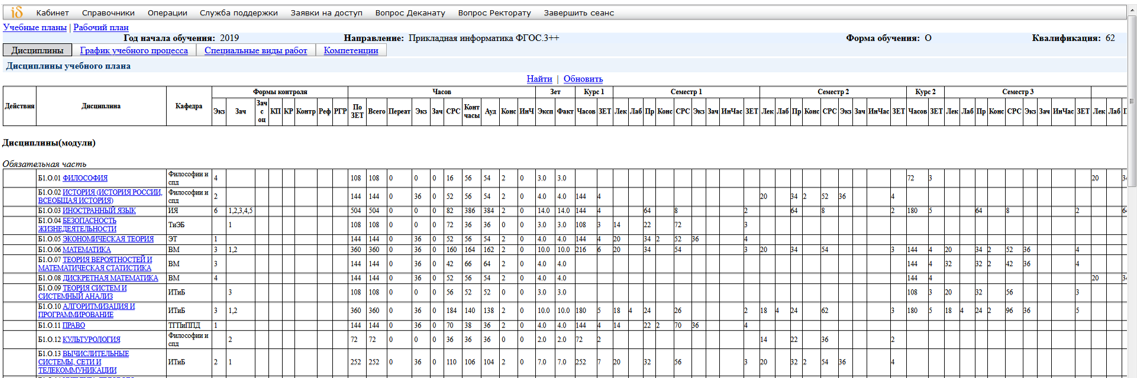Image resolution: width=1143 pixels, height=389 pixels.
Task: Open ЭКОНОМИЧЕСКАЯ ТЕОРИЯ discipline link
Action: [x=108, y=239]
